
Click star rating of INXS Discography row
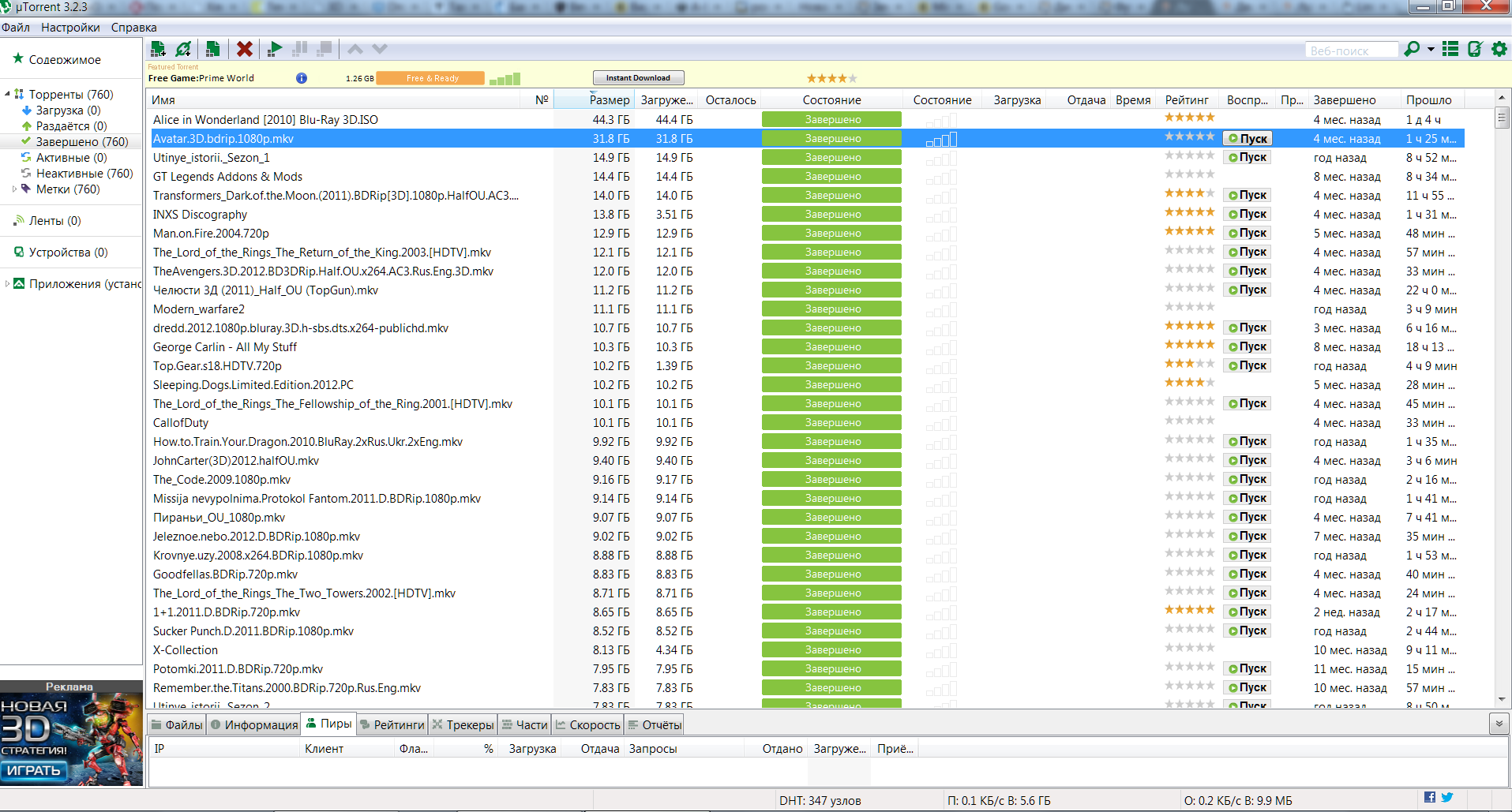(1190, 212)
